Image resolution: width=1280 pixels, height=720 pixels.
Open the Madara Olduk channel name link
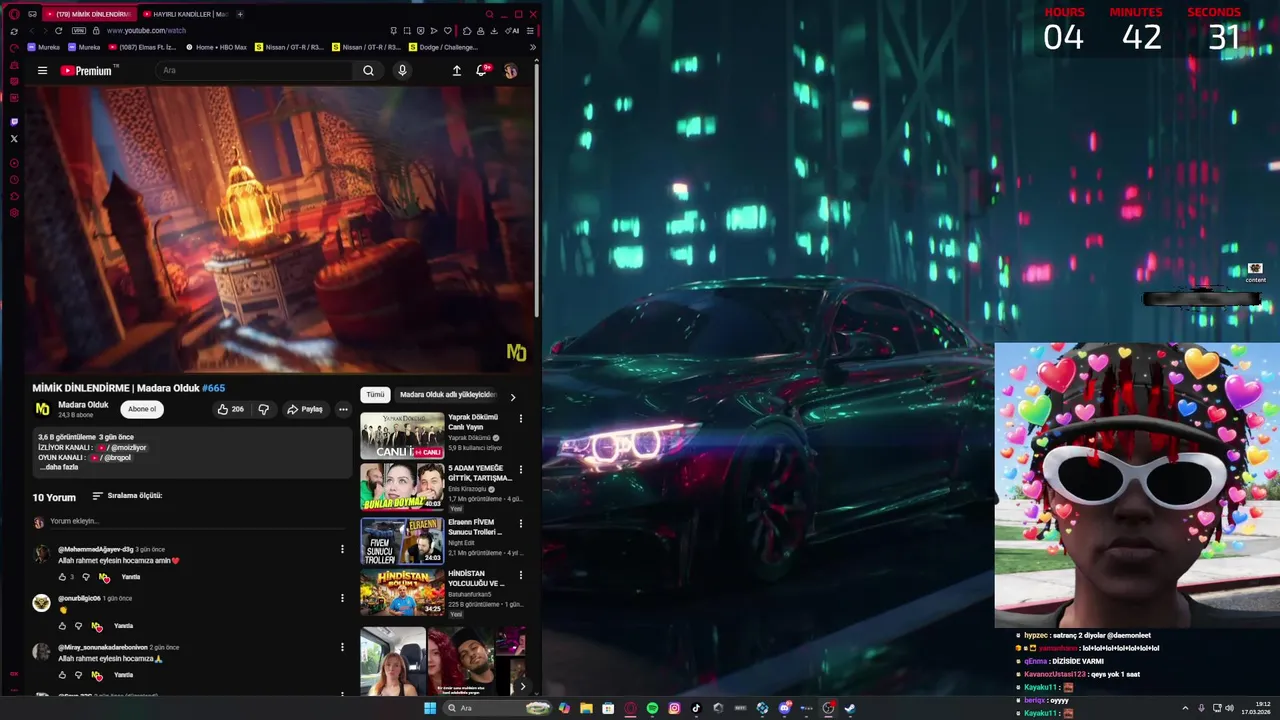pyautogui.click(x=83, y=405)
